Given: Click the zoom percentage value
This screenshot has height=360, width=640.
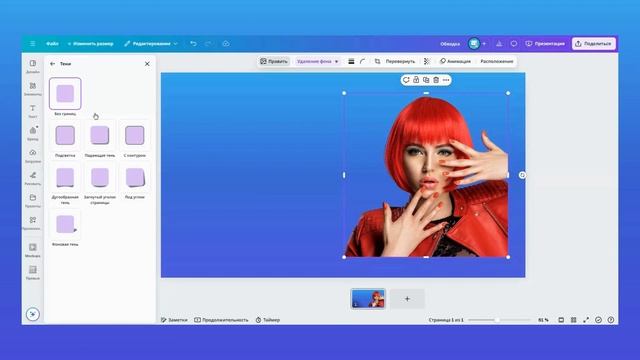Looking at the screenshot, I should [x=543, y=320].
